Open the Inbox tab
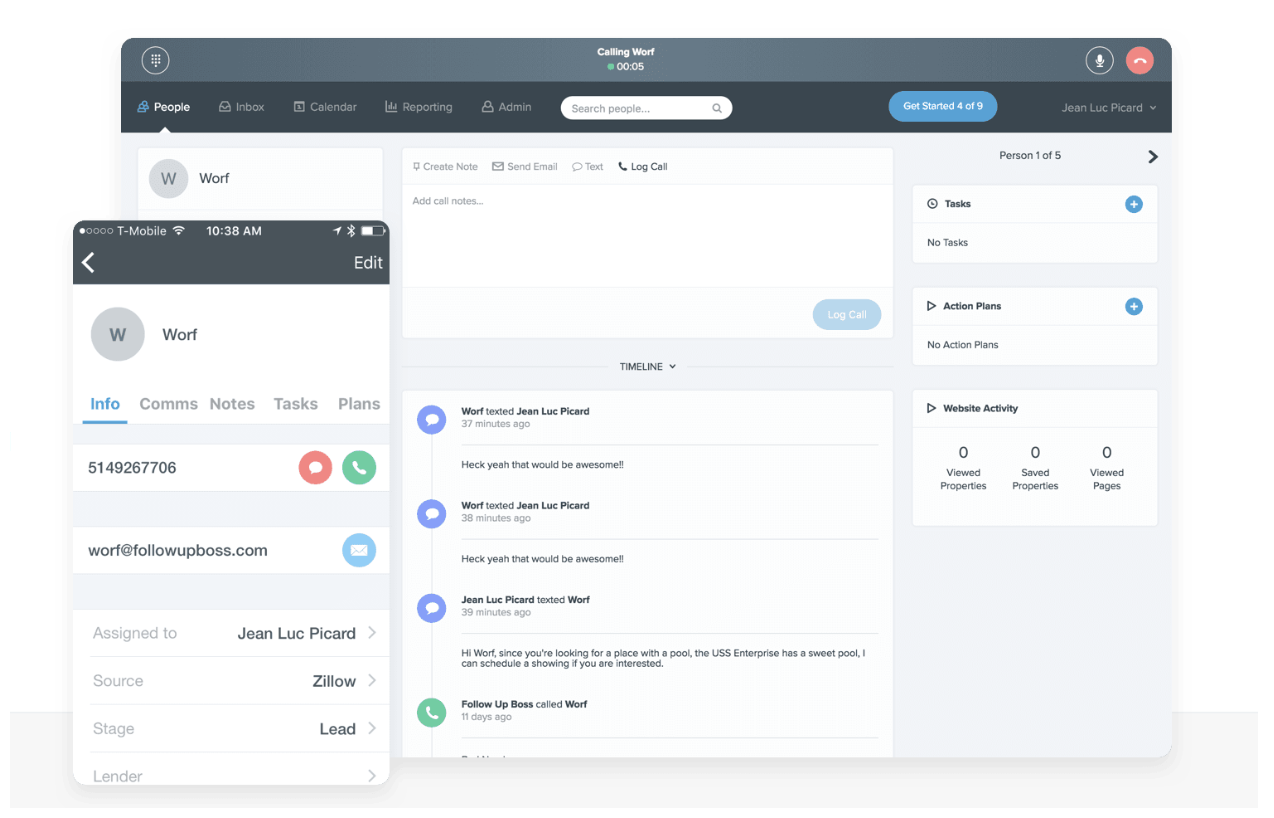The height and width of the screenshot is (818, 1274). (242, 107)
